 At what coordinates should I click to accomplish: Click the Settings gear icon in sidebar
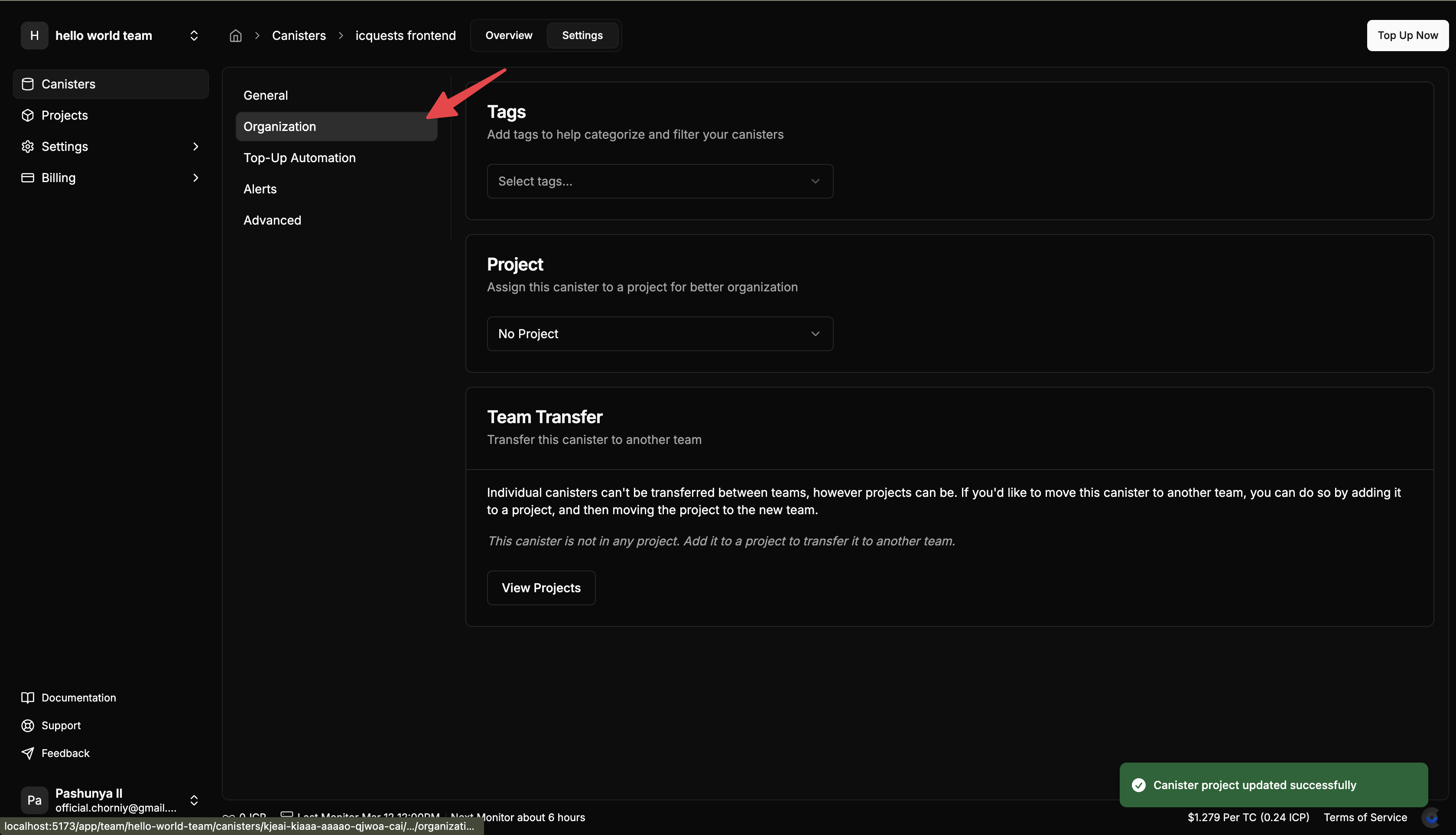point(27,147)
